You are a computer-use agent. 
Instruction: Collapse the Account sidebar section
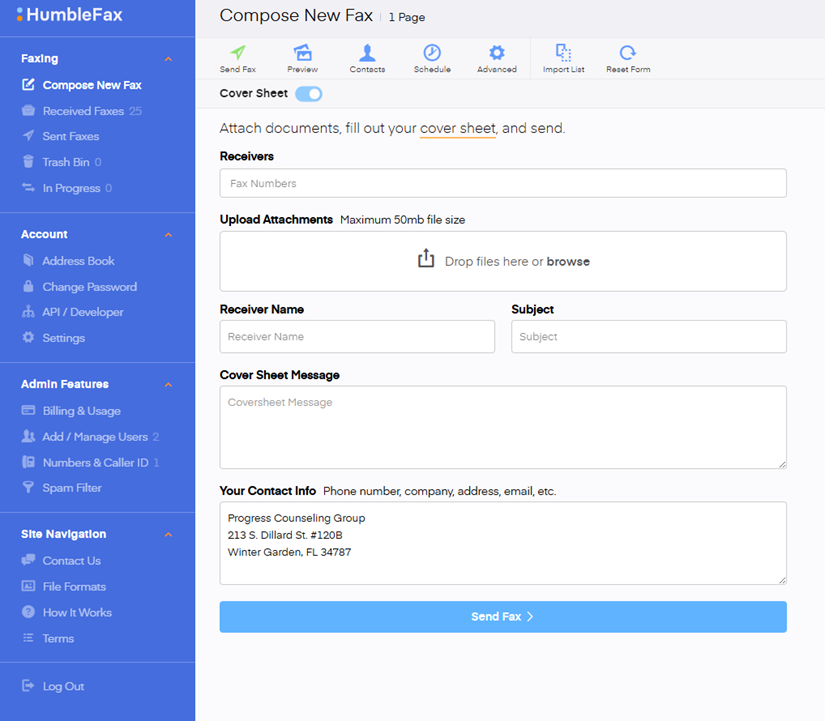tap(168, 235)
